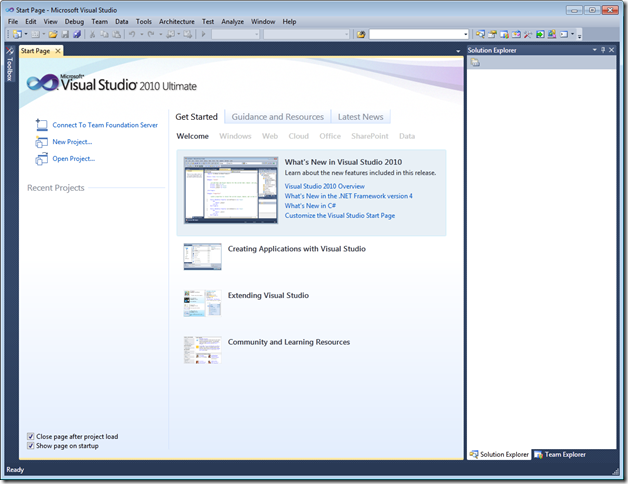Open the New Project toolbar dropdown arrow
This screenshot has width=628, height=484.
(x=26, y=34)
